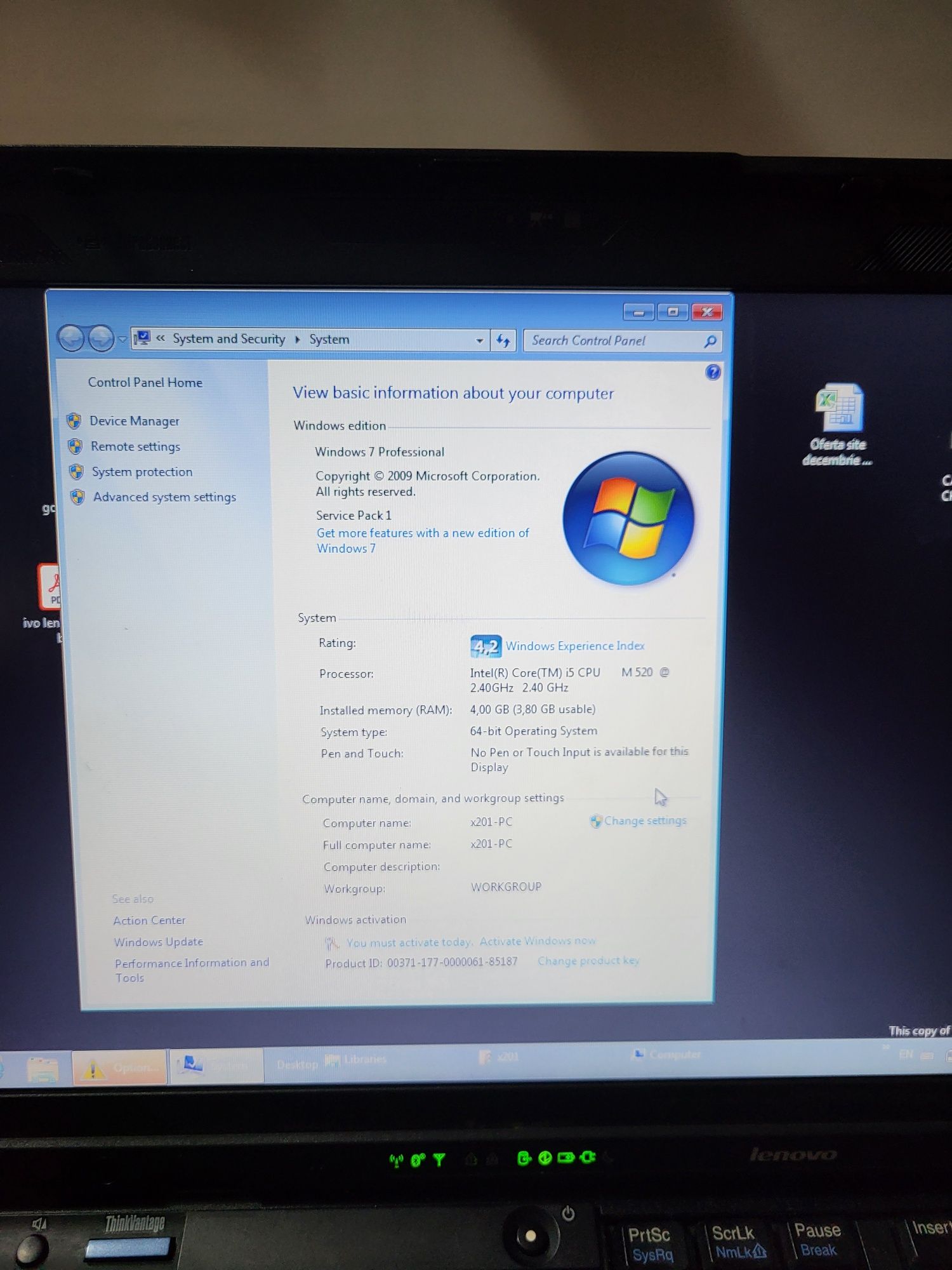
Task: Click the Refresh button
Action: tap(503, 341)
